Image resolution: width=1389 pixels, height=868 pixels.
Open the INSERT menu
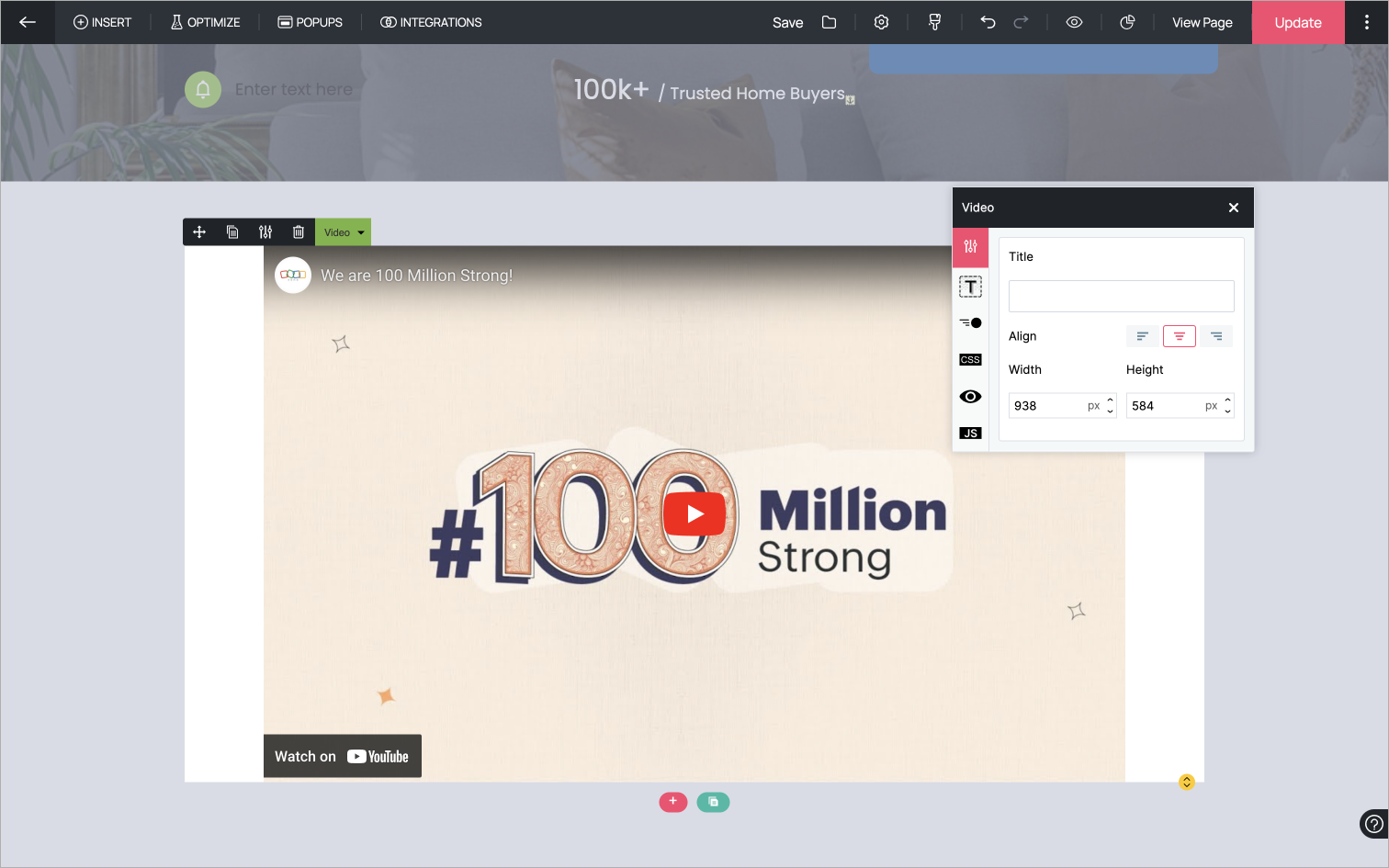click(x=103, y=22)
